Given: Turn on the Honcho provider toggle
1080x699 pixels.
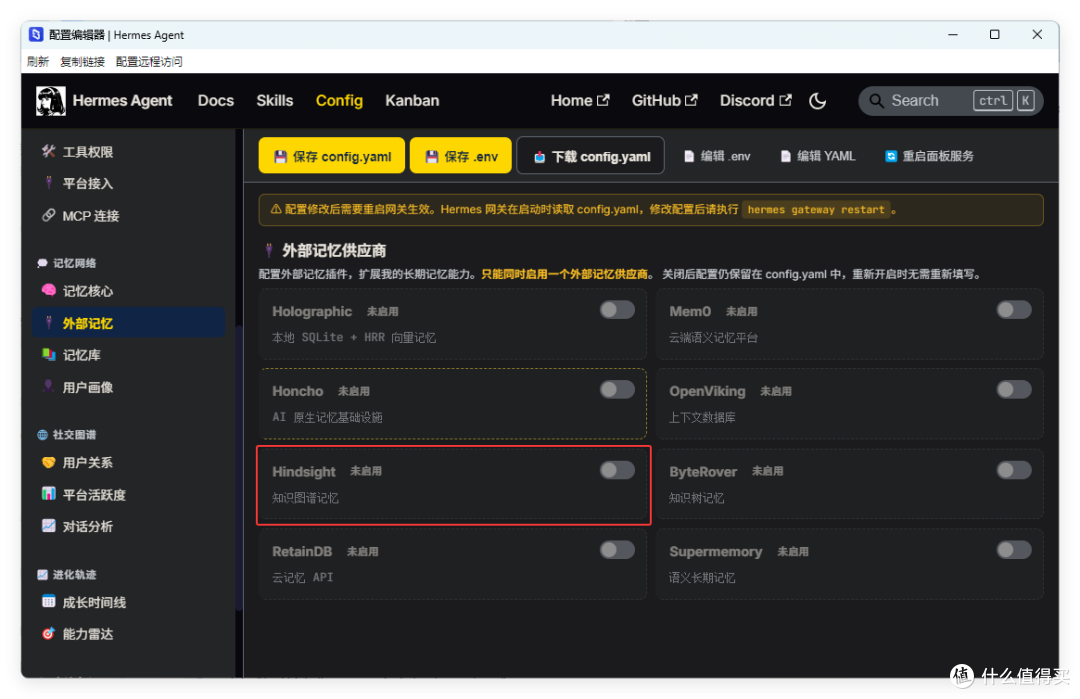Looking at the screenshot, I should point(616,390).
